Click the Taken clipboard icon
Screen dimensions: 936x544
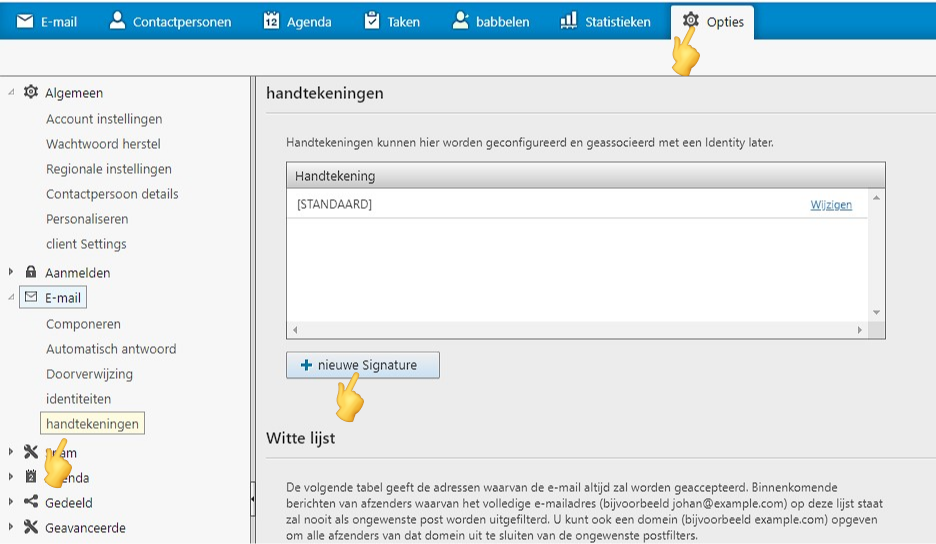click(x=372, y=20)
